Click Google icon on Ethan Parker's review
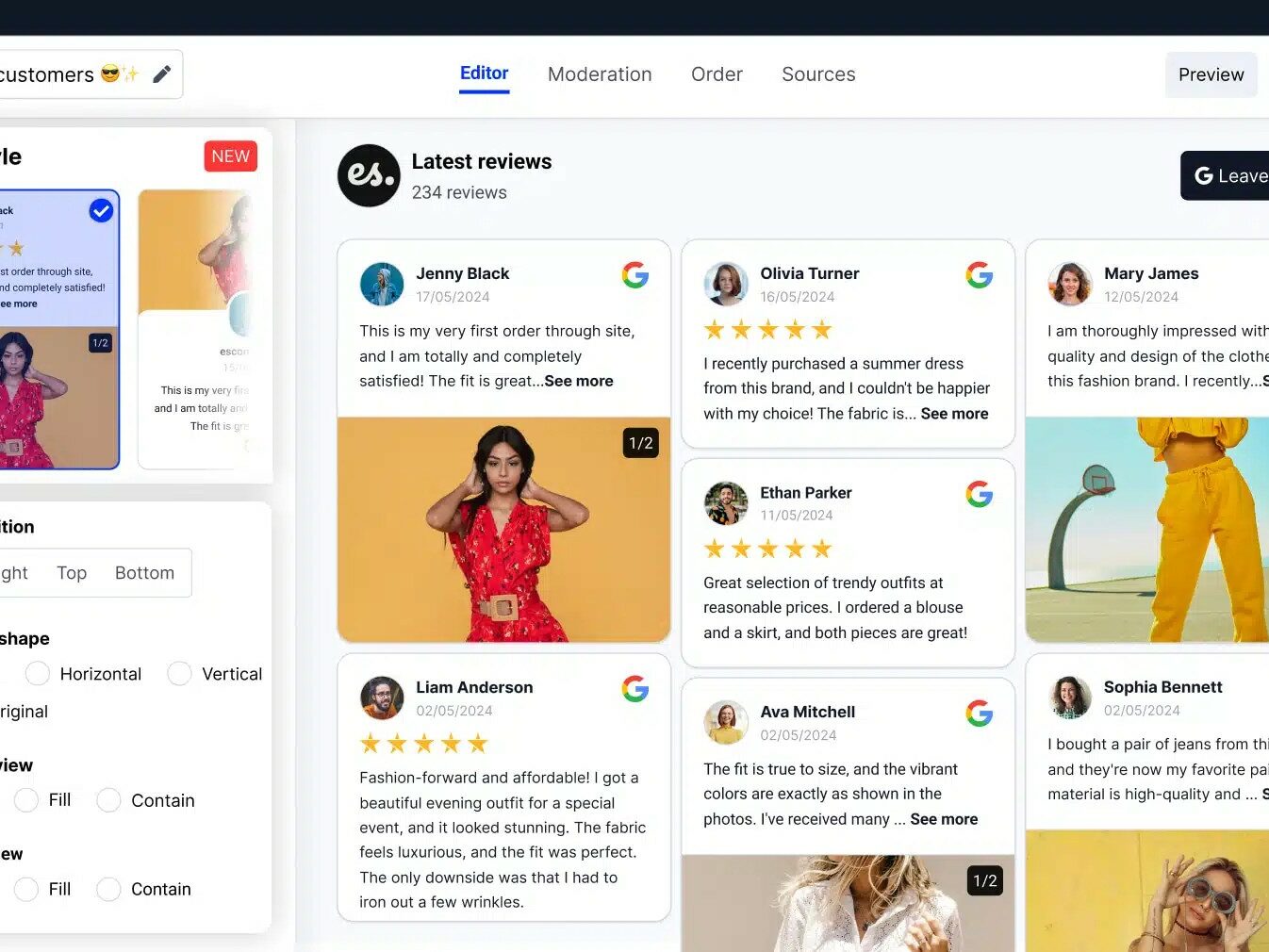This screenshot has width=1269, height=952. (x=980, y=494)
